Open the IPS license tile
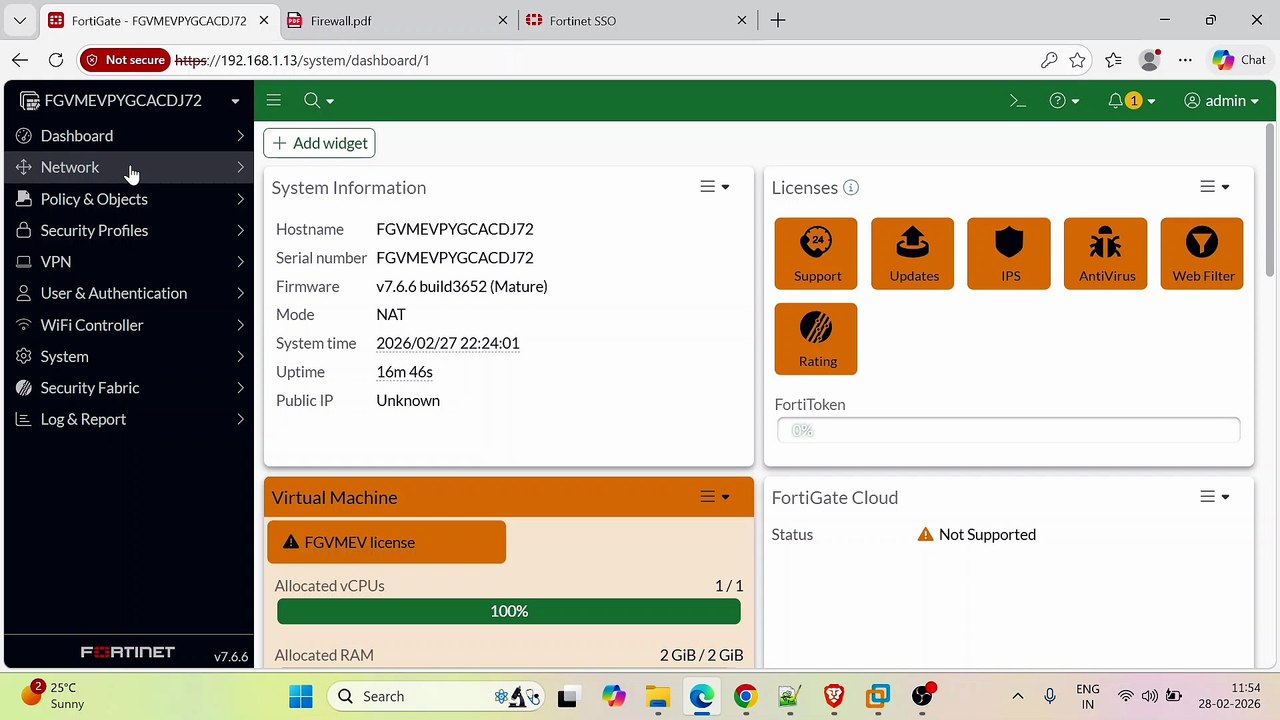The image size is (1280, 720). [x=1009, y=254]
